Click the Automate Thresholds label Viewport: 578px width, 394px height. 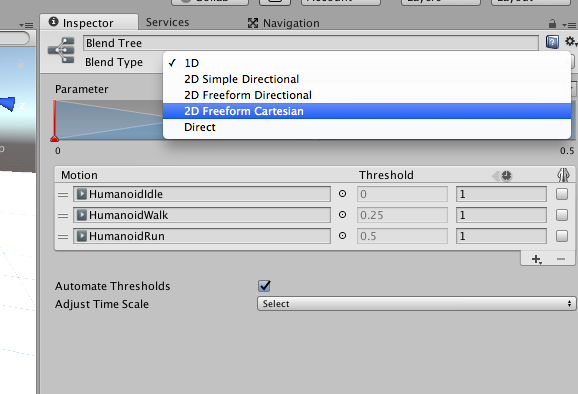[112, 286]
